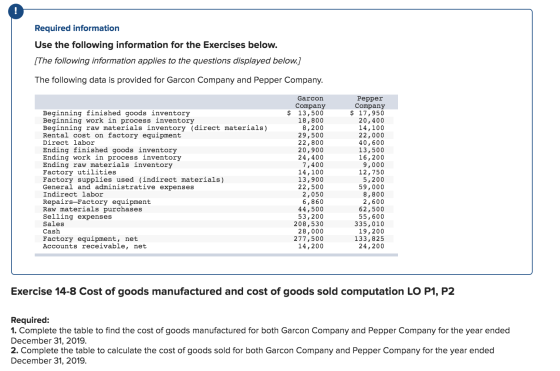Click the Raw materials purchases row label

(92, 209)
